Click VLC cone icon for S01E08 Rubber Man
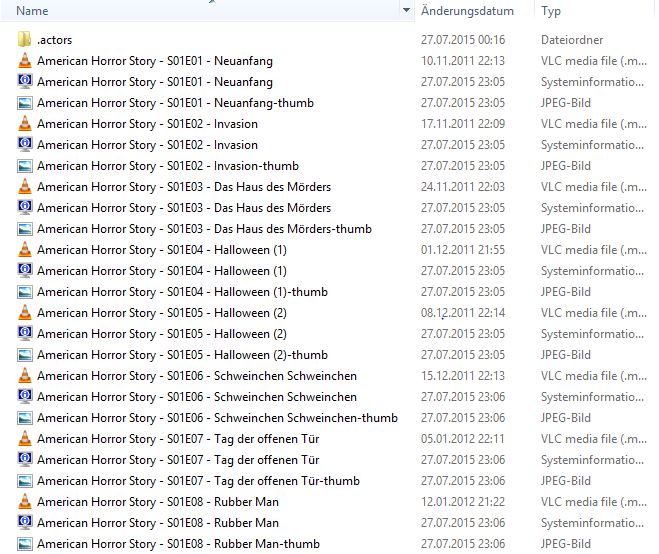 25,502
